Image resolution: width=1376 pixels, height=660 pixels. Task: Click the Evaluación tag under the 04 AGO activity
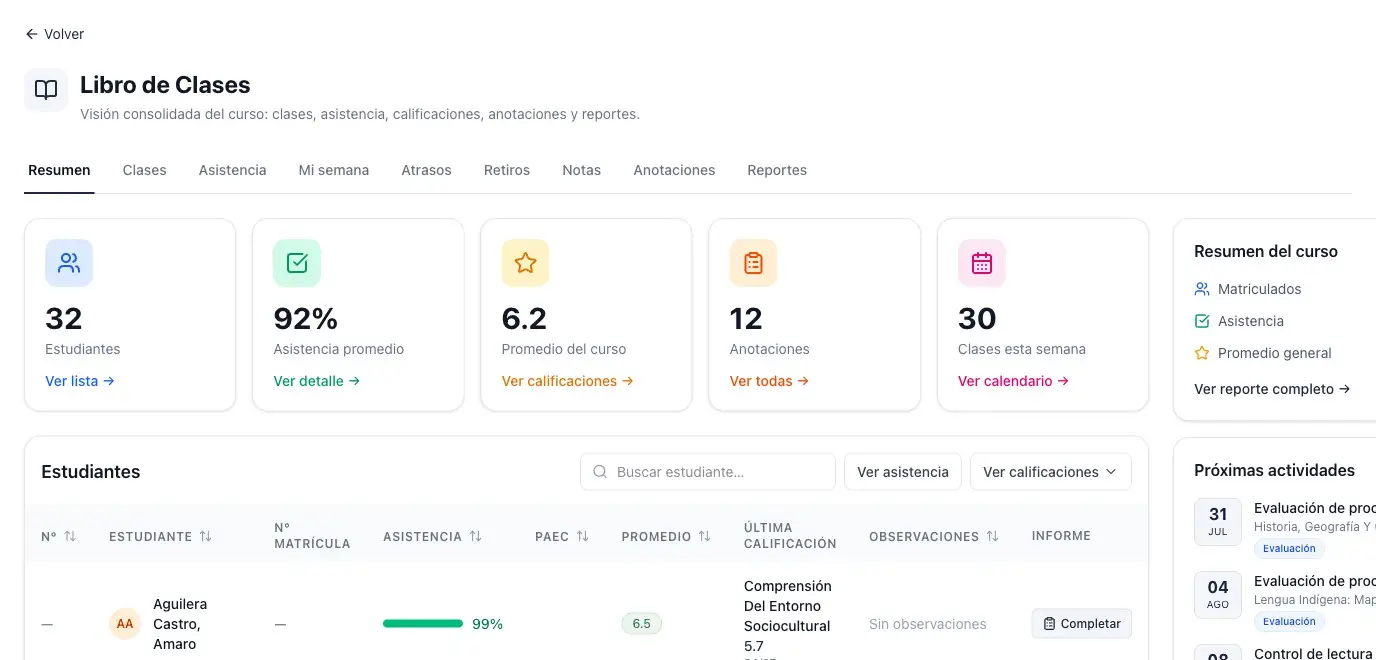click(x=1289, y=621)
